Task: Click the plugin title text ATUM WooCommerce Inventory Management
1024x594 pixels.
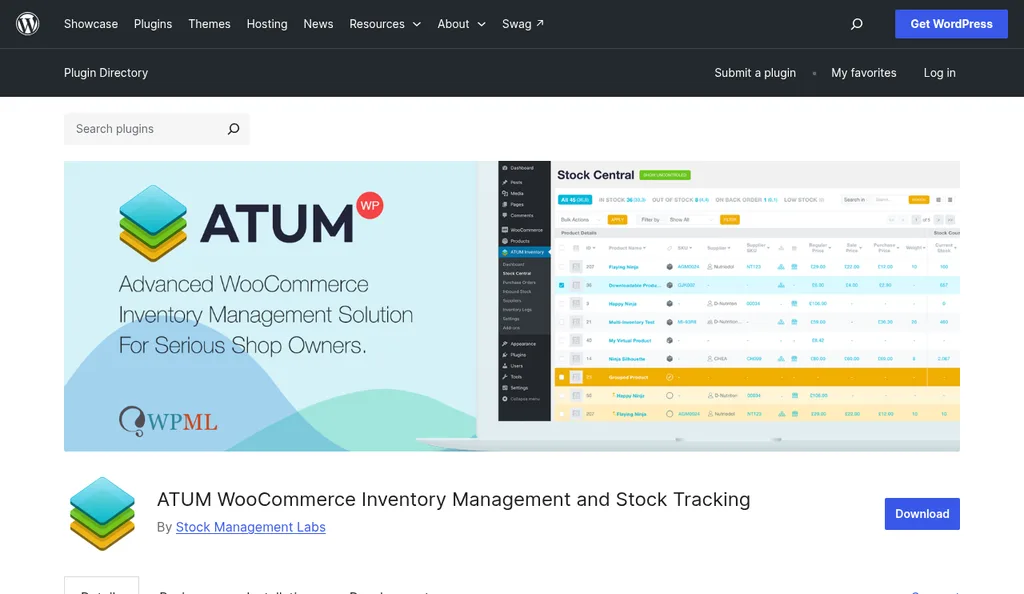Action: pyautogui.click(x=453, y=499)
